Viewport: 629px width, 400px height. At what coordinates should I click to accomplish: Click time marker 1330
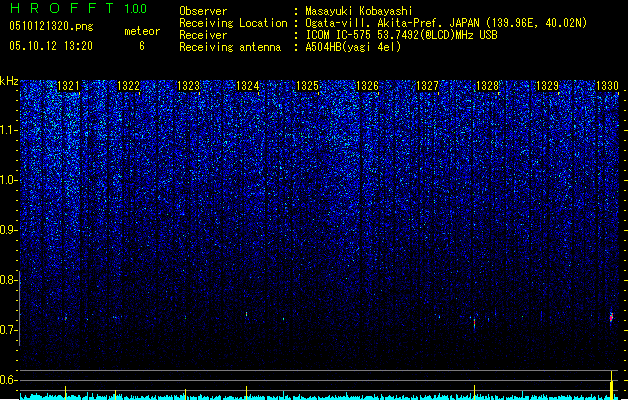tap(607, 86)
